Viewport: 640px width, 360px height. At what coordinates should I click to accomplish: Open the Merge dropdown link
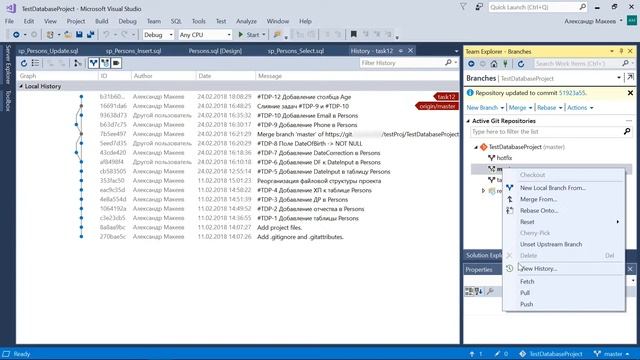520,108
